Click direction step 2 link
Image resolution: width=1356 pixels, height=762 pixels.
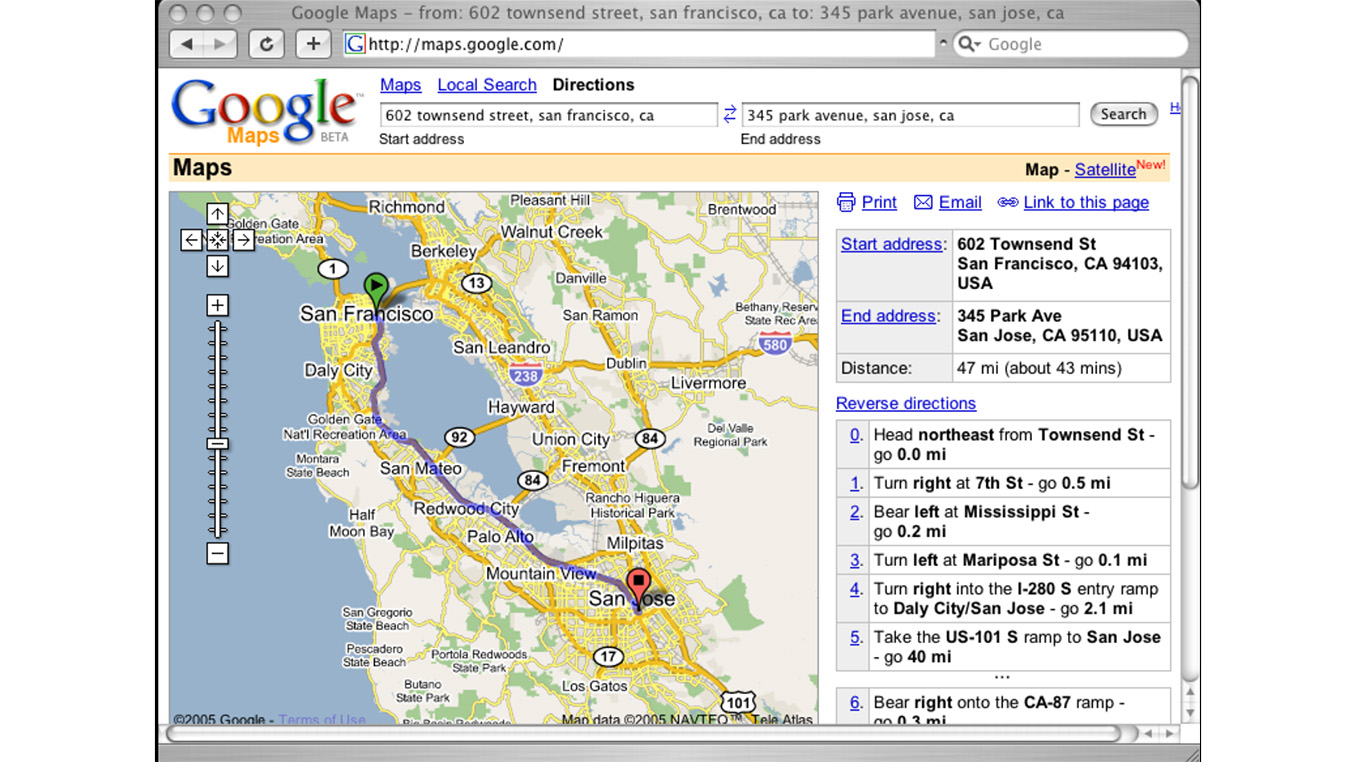tap(855, 512)
